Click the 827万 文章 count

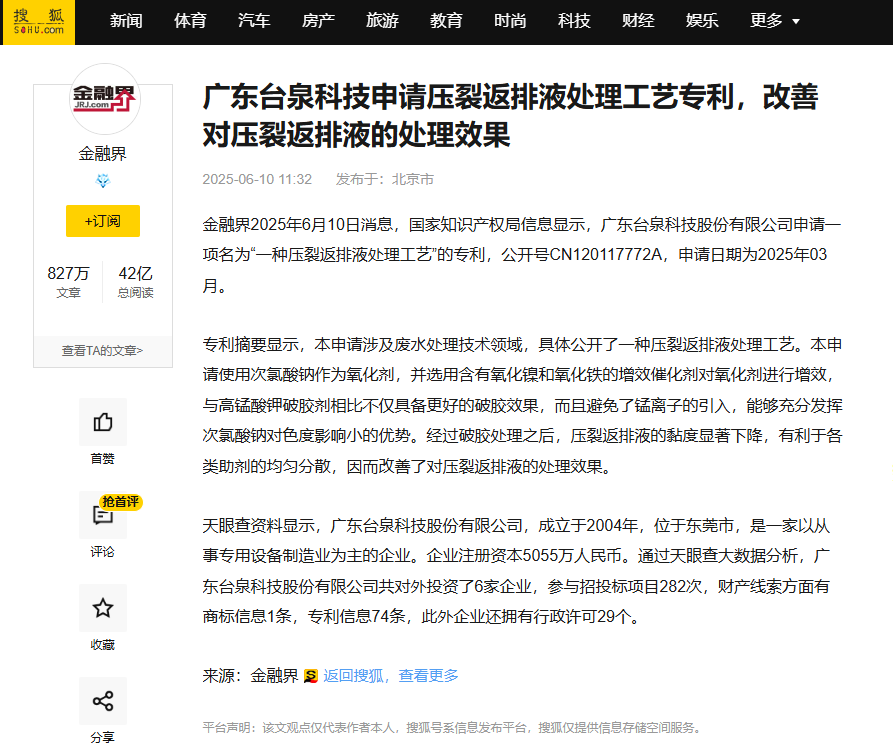click(68, 282)
